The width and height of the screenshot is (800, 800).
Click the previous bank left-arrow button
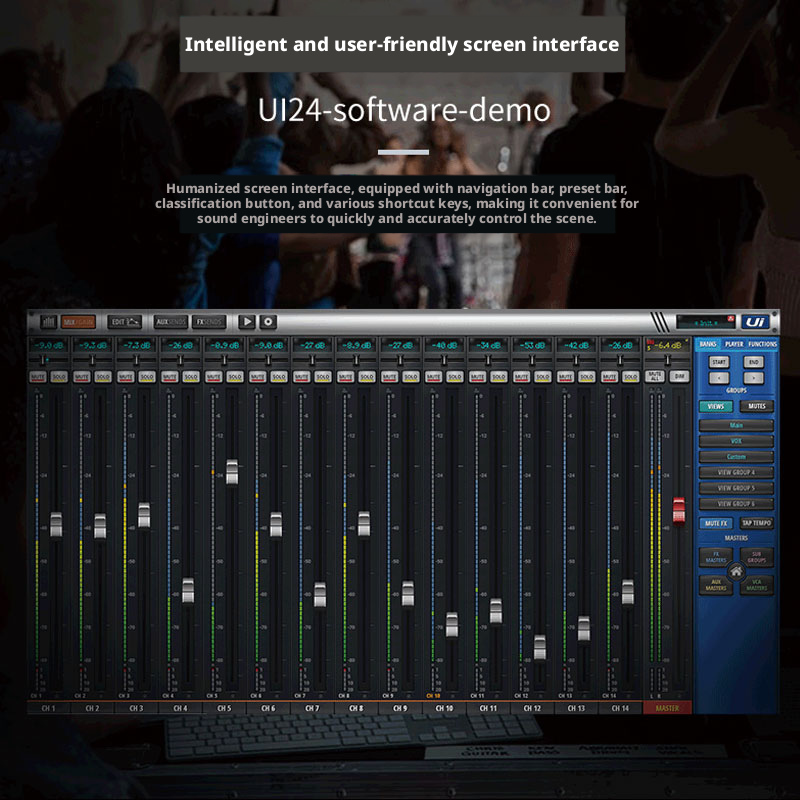[719, 378]
